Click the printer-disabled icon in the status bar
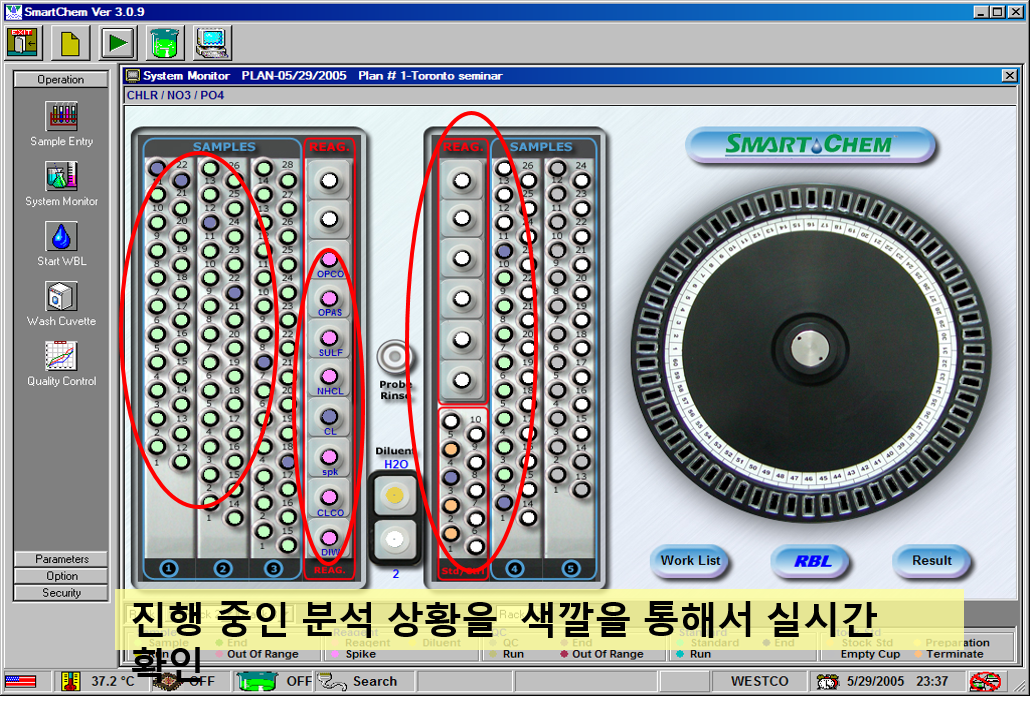 [x=986, y=681]
